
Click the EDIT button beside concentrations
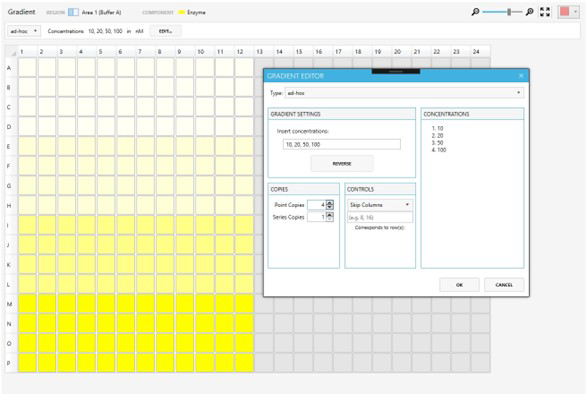coord(165,31)
